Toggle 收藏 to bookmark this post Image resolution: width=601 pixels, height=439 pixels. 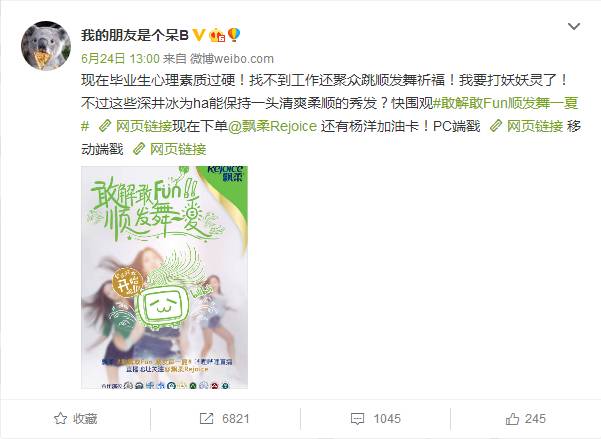pos(75,419)
